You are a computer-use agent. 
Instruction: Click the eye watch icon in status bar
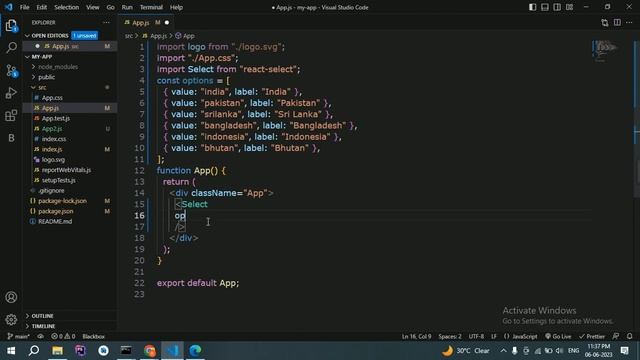[x=40, y=336]
